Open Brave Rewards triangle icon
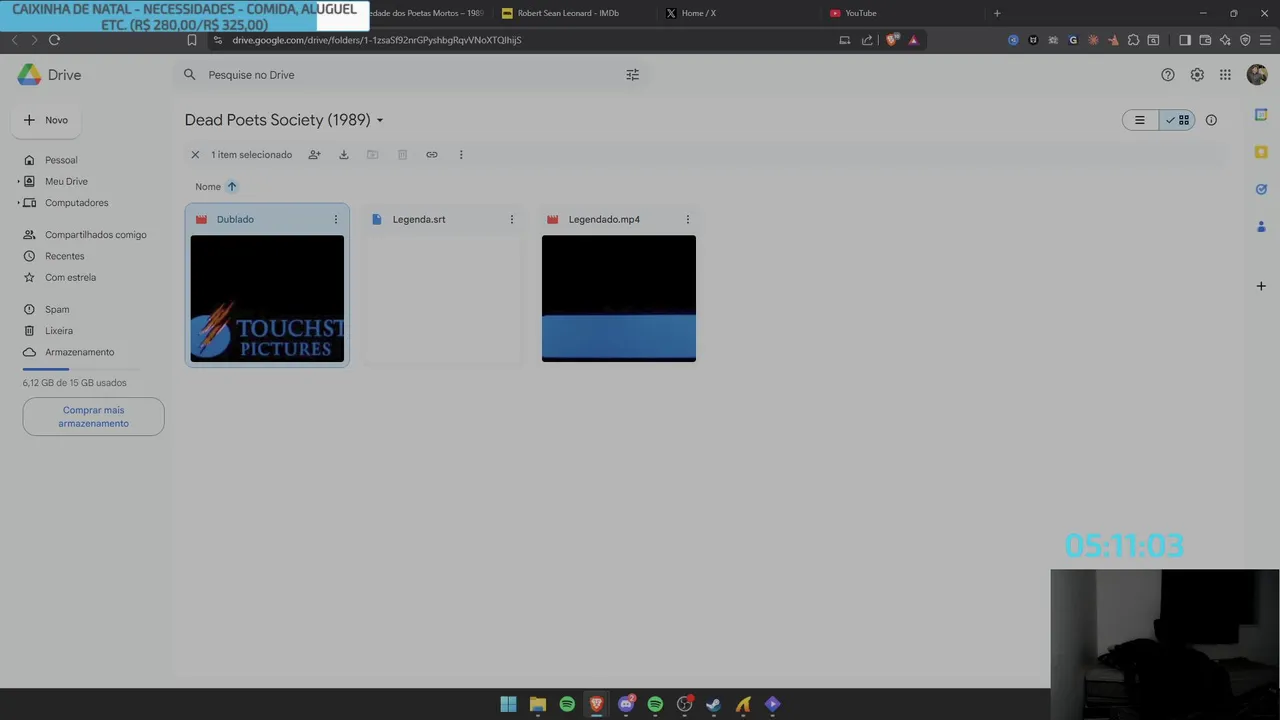Screen dimensions: 1280x720 (913, 40)
